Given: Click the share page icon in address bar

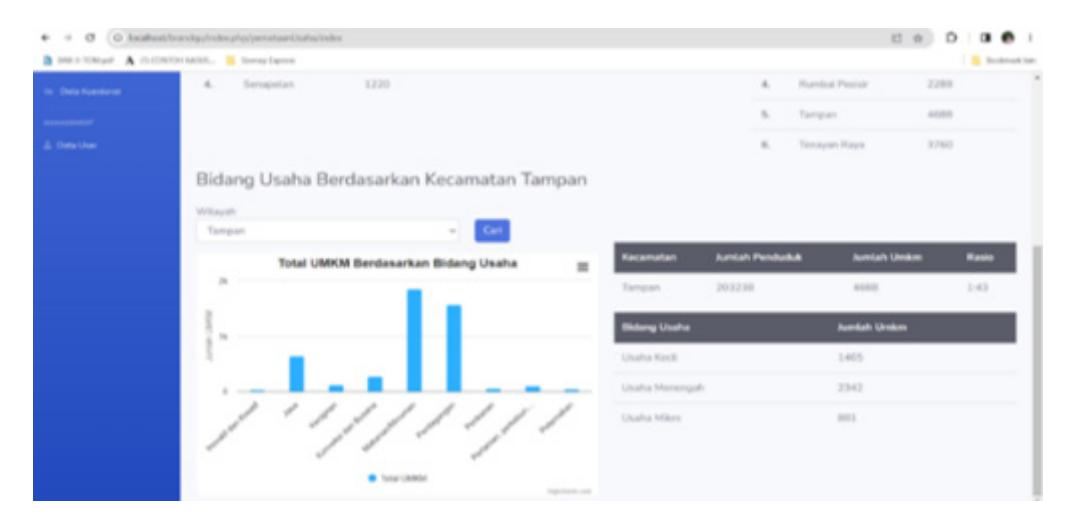Looking at the screenshot, I should coord(899,39).
